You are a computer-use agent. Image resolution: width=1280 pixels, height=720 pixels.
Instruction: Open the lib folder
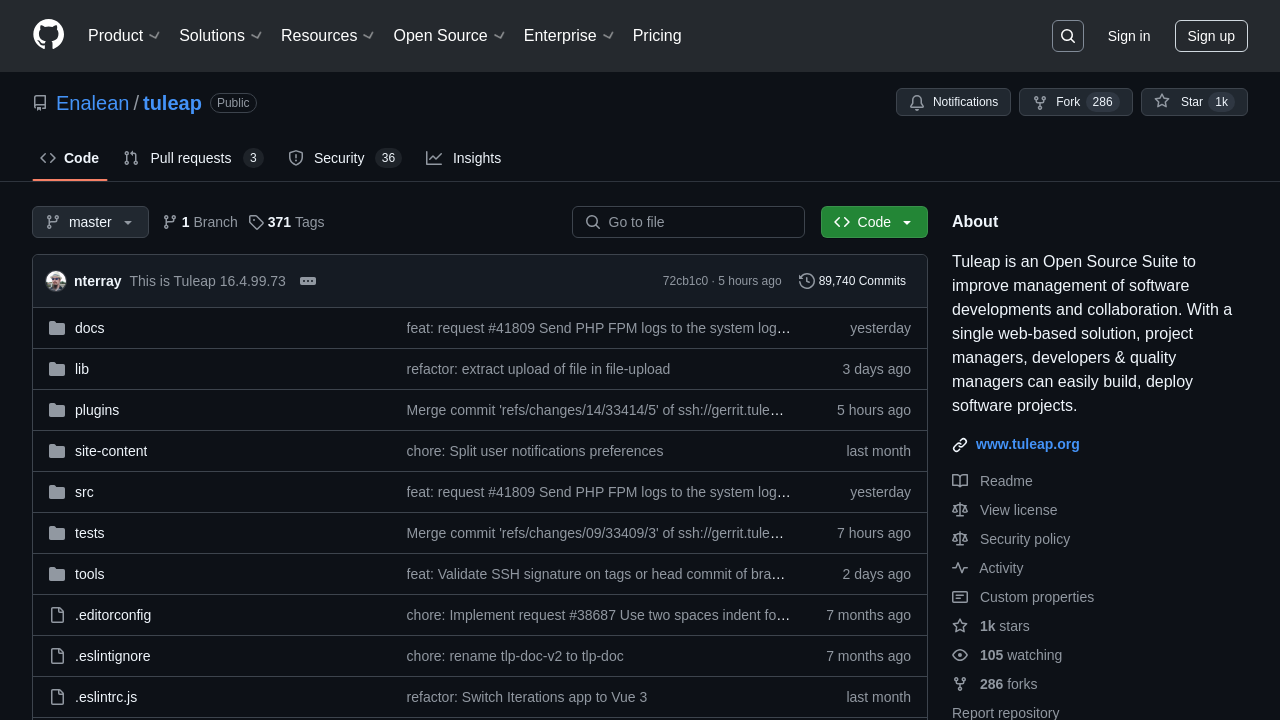coord(82,369)
